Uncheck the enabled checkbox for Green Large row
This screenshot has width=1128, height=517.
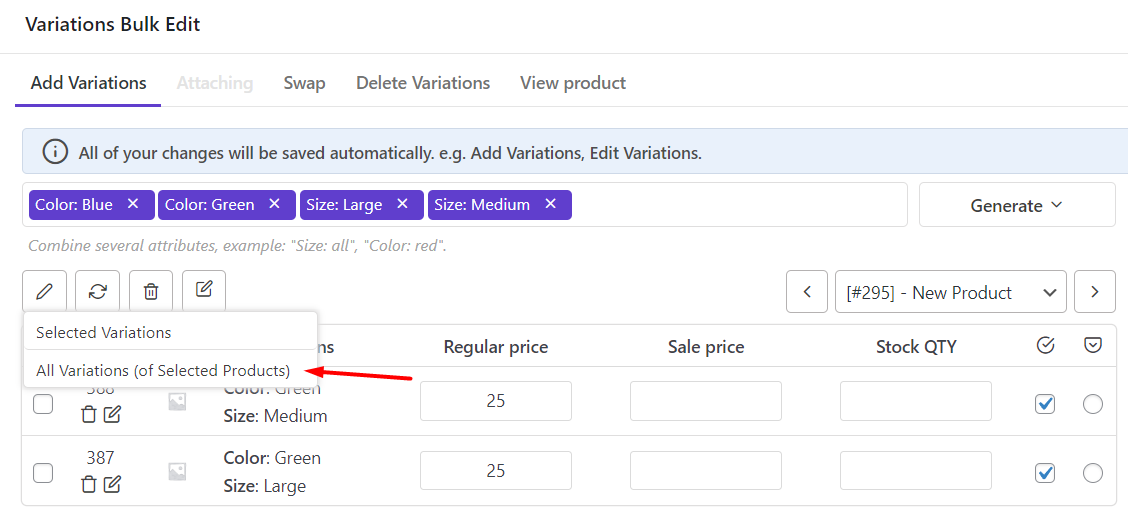[x=1045, y=472]
